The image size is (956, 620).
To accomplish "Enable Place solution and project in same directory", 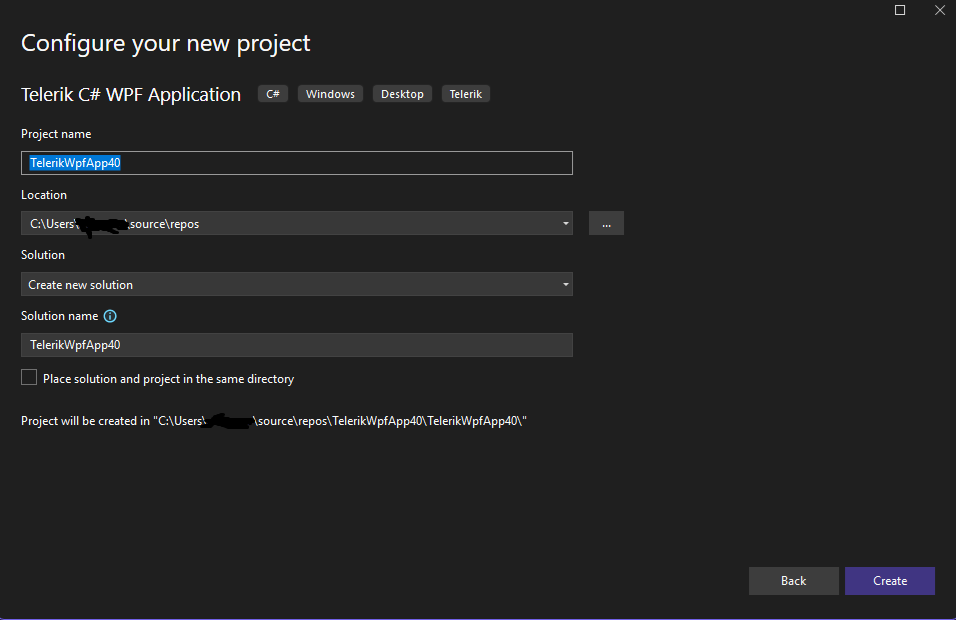I will pyautogui.click(x=29, y=378).
